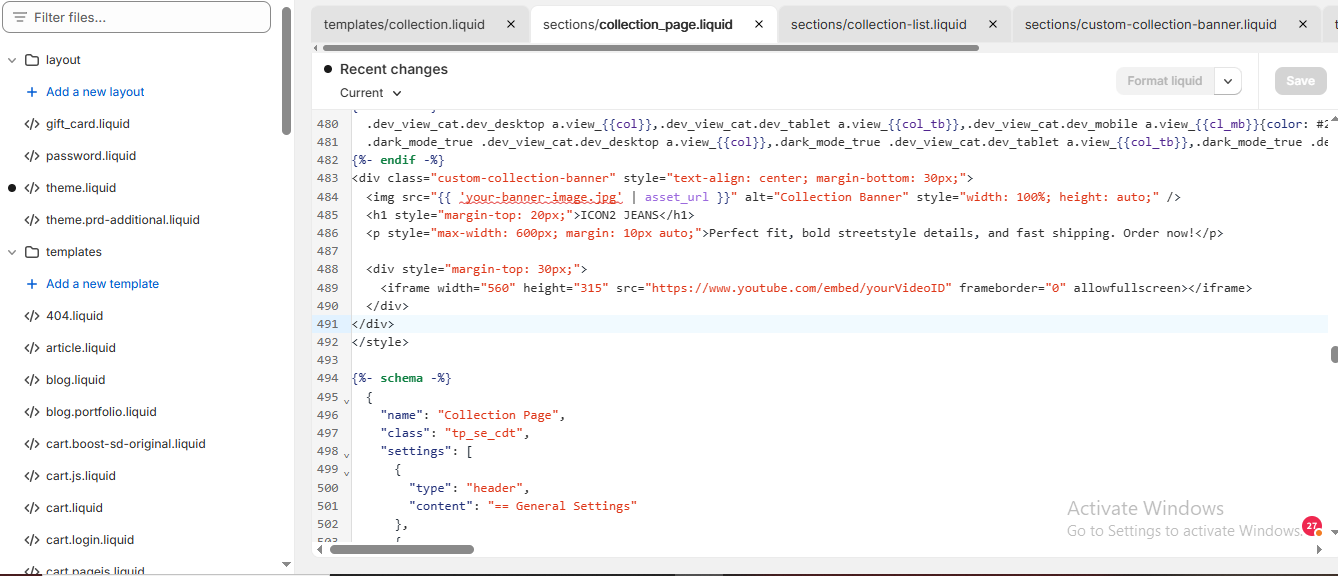The width and height of the screenshot is (1338, 576).
Task: Click code icon beside gift_card.liquid
Action: point(32,124)
